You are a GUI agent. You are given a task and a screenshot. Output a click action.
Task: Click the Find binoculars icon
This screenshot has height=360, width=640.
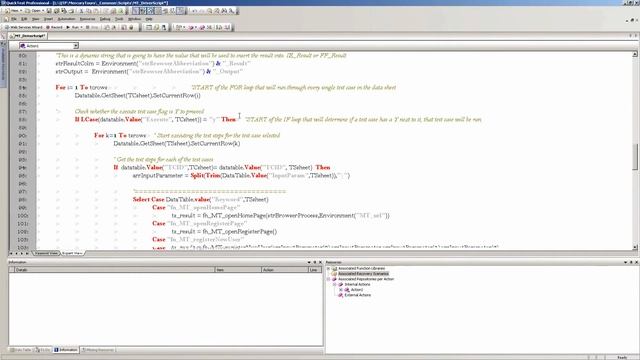[x=224, y=11]
